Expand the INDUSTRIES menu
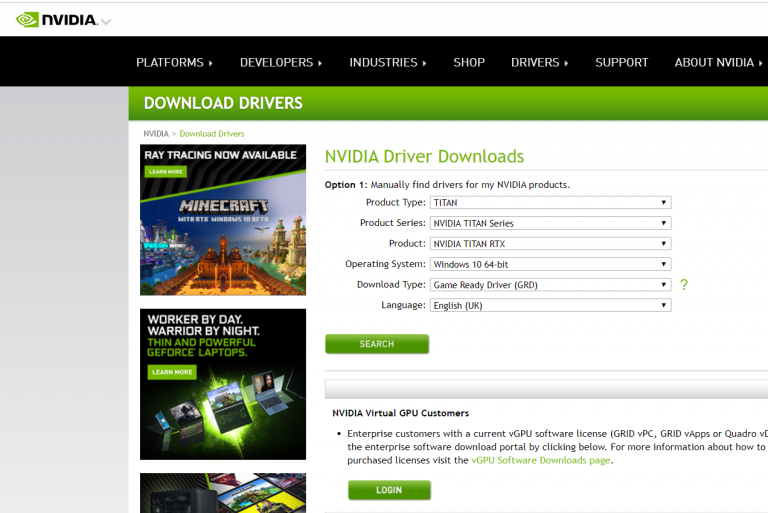This screenshot has width=768, height=513. pos(387,62)
